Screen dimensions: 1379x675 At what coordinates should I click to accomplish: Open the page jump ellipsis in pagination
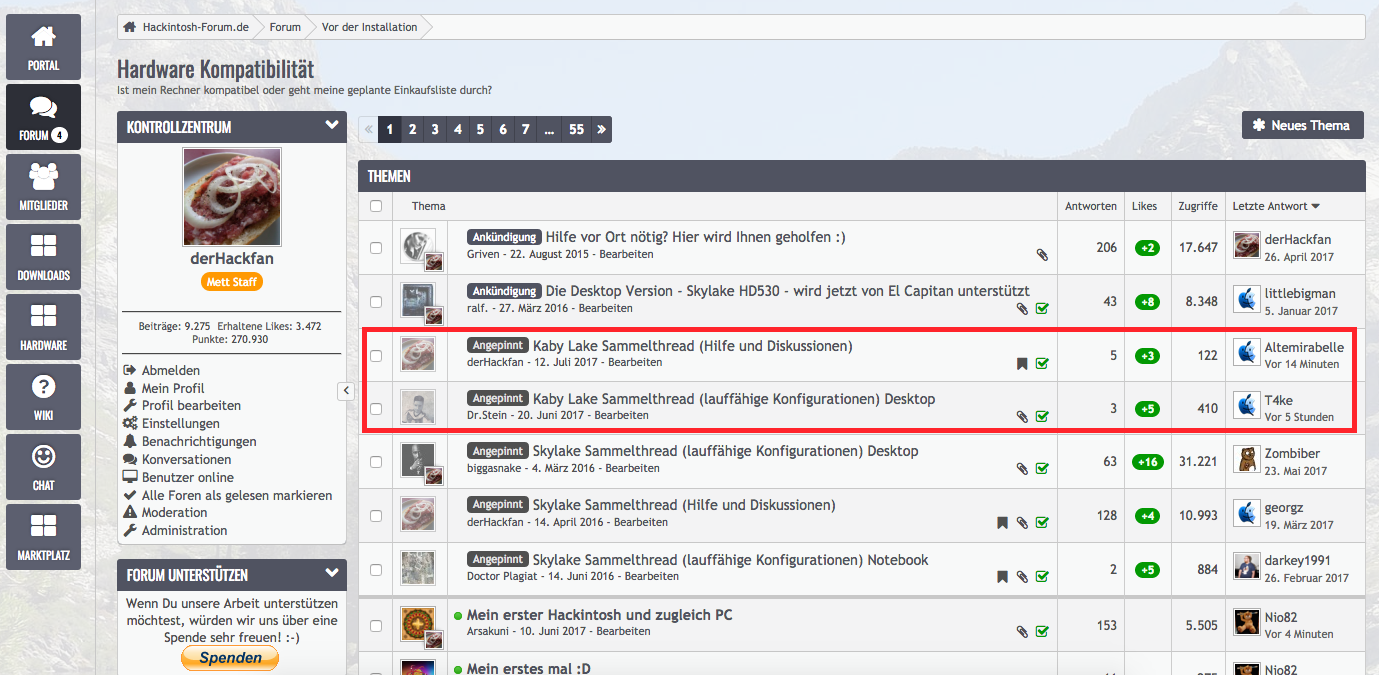(x=550, y=129)
